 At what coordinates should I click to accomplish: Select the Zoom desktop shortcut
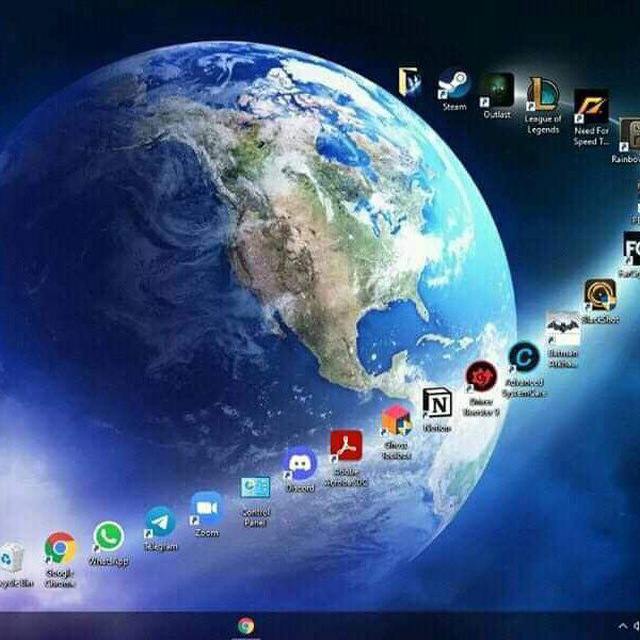207,509
